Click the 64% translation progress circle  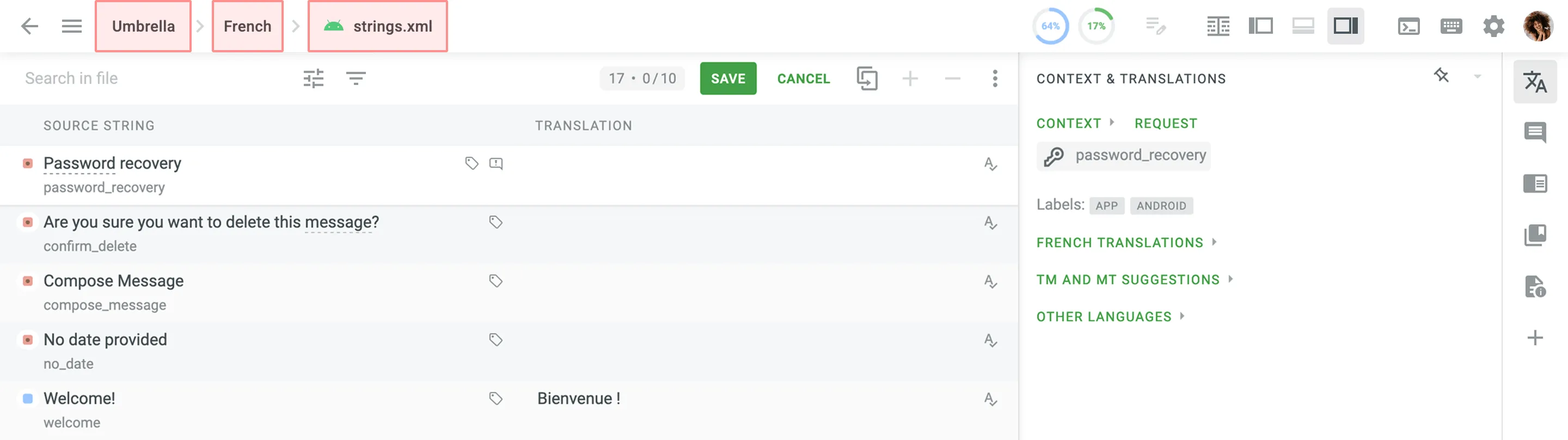point(1050,26)
